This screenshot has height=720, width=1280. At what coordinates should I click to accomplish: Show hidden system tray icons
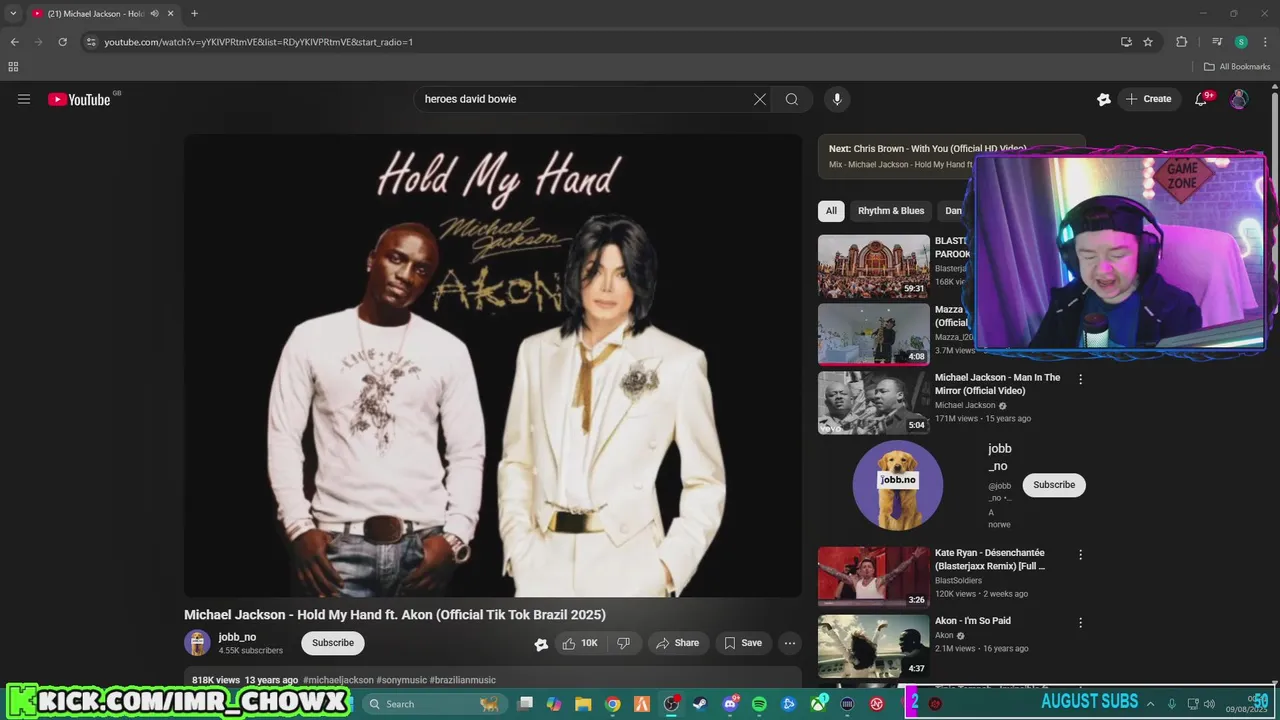[x=1150, y=704]
